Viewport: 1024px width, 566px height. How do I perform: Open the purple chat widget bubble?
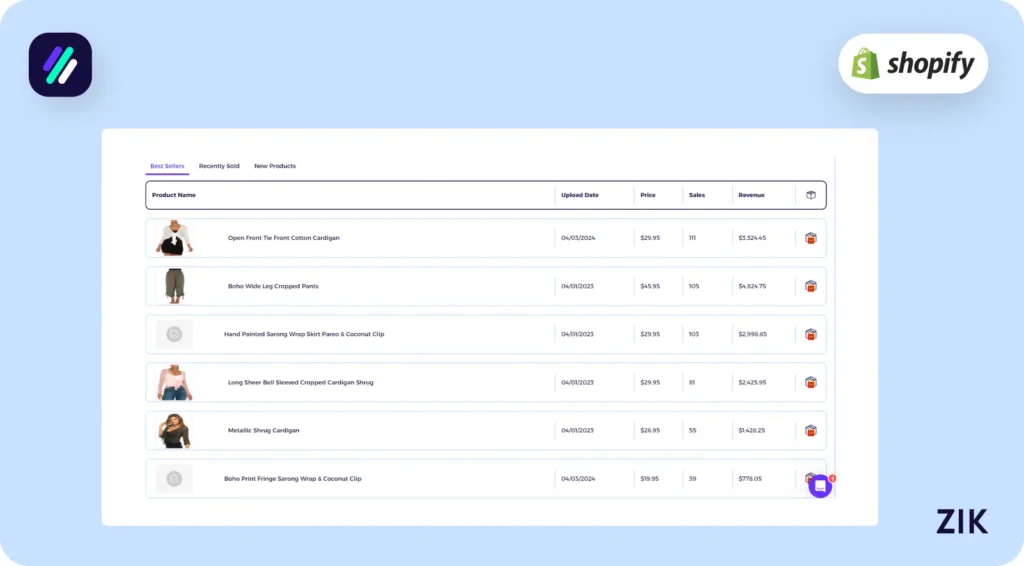coord(820,486)
